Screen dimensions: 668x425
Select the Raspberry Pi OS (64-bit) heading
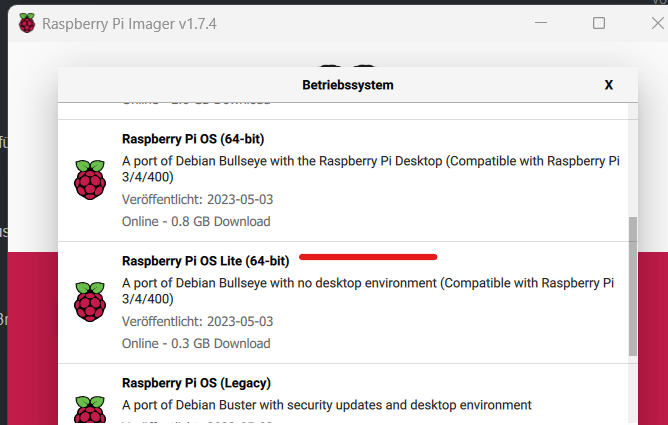193,138
